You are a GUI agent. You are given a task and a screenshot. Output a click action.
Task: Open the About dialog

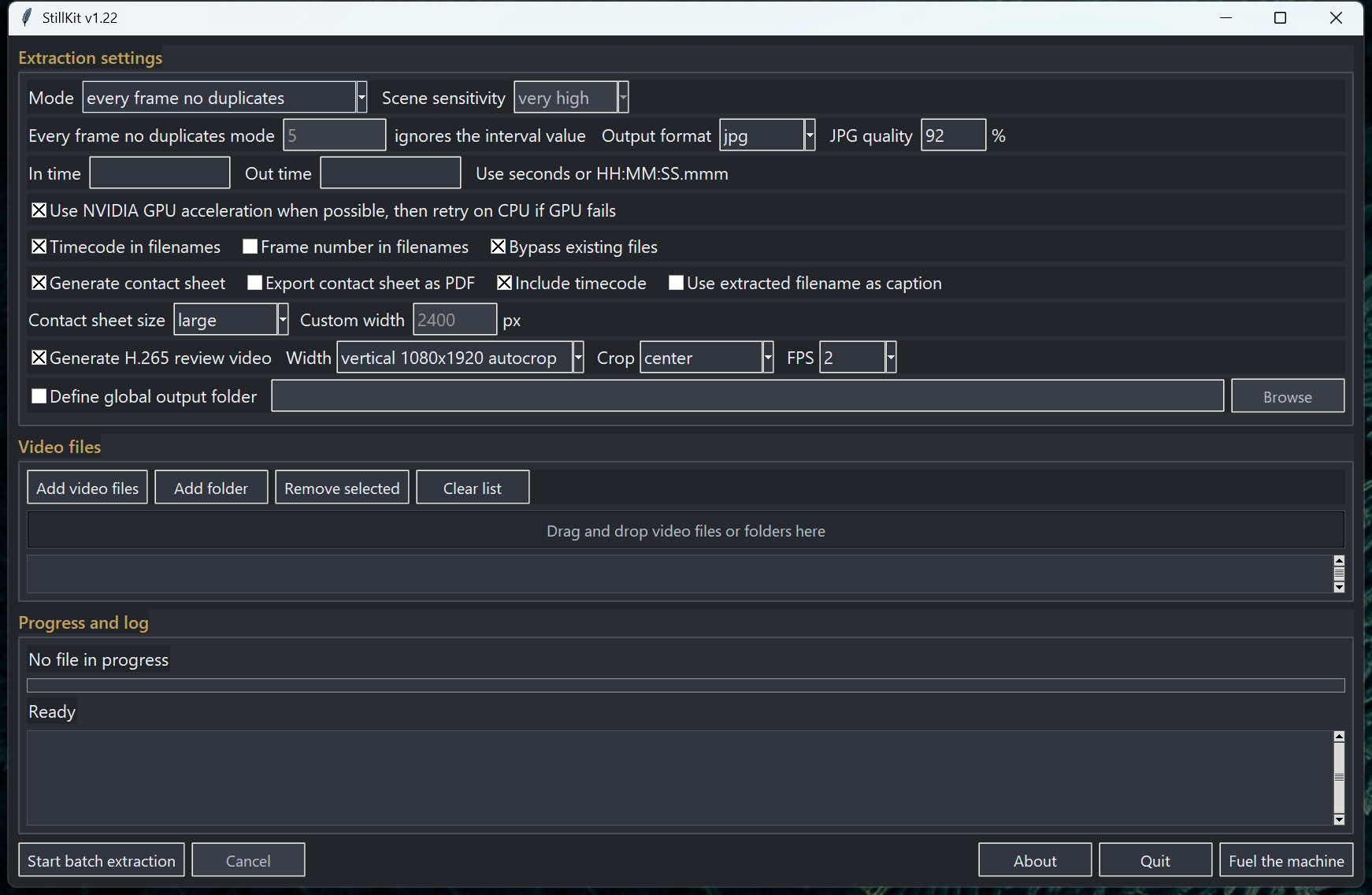1034,860
